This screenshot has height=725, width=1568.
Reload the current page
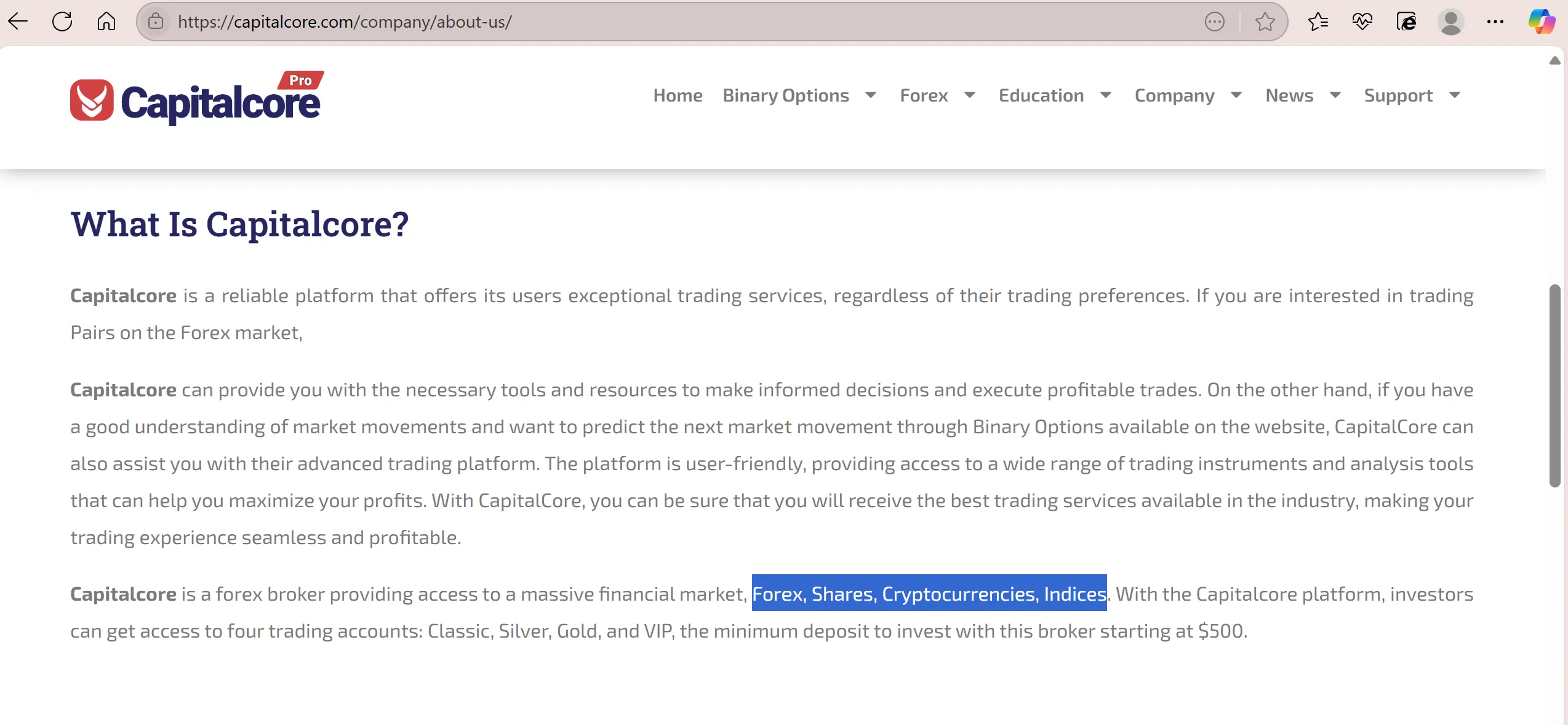tap(62, 22)
